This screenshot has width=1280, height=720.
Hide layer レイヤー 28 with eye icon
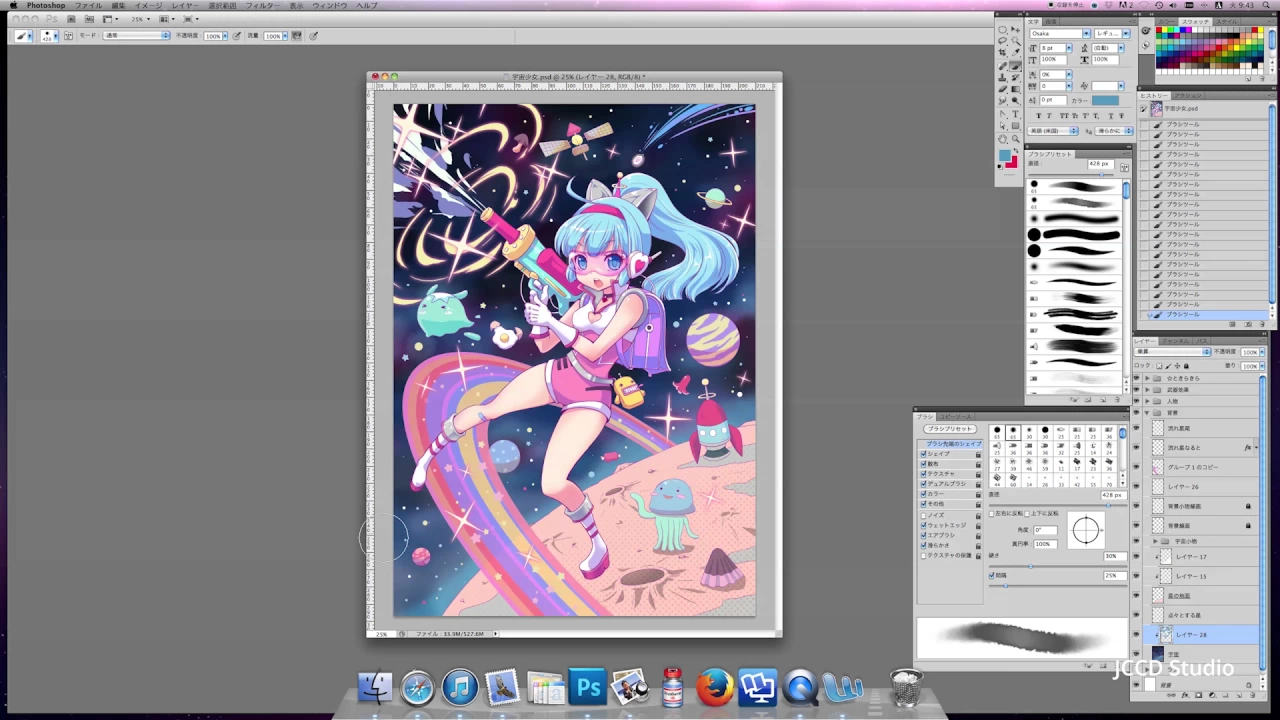click(x=1137, y=635)
